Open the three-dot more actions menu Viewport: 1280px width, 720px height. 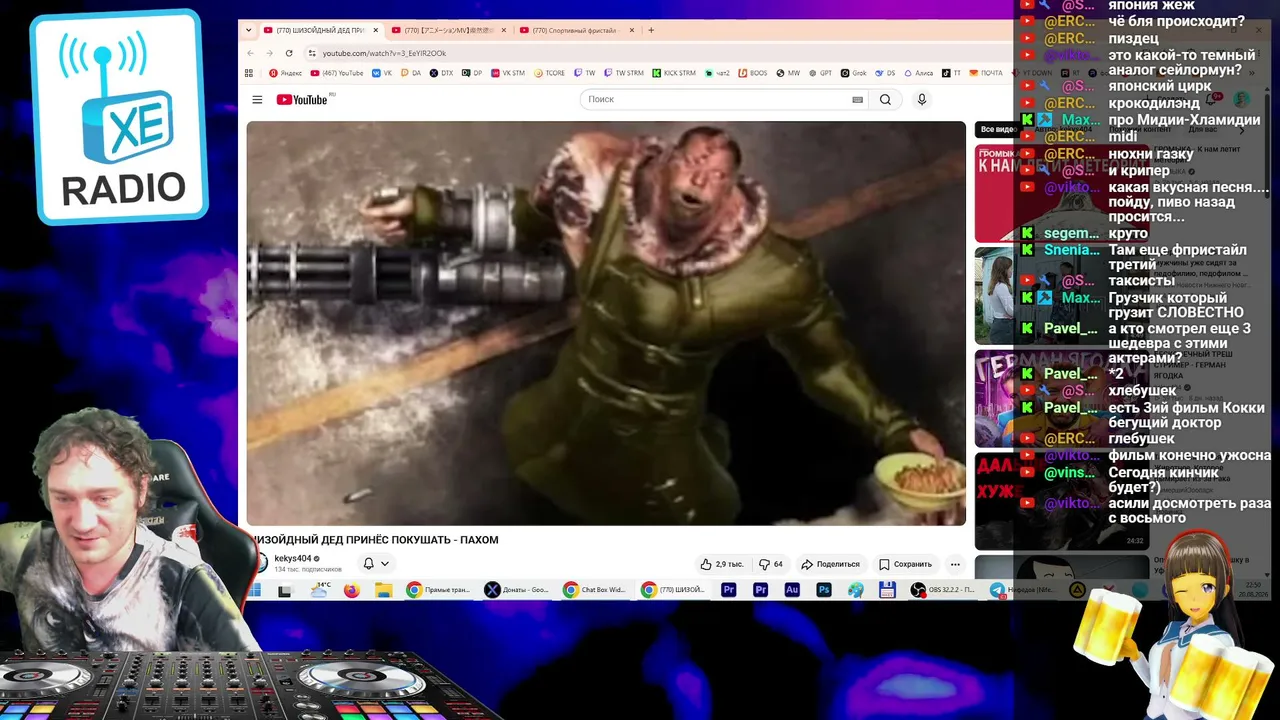(955, 564)
